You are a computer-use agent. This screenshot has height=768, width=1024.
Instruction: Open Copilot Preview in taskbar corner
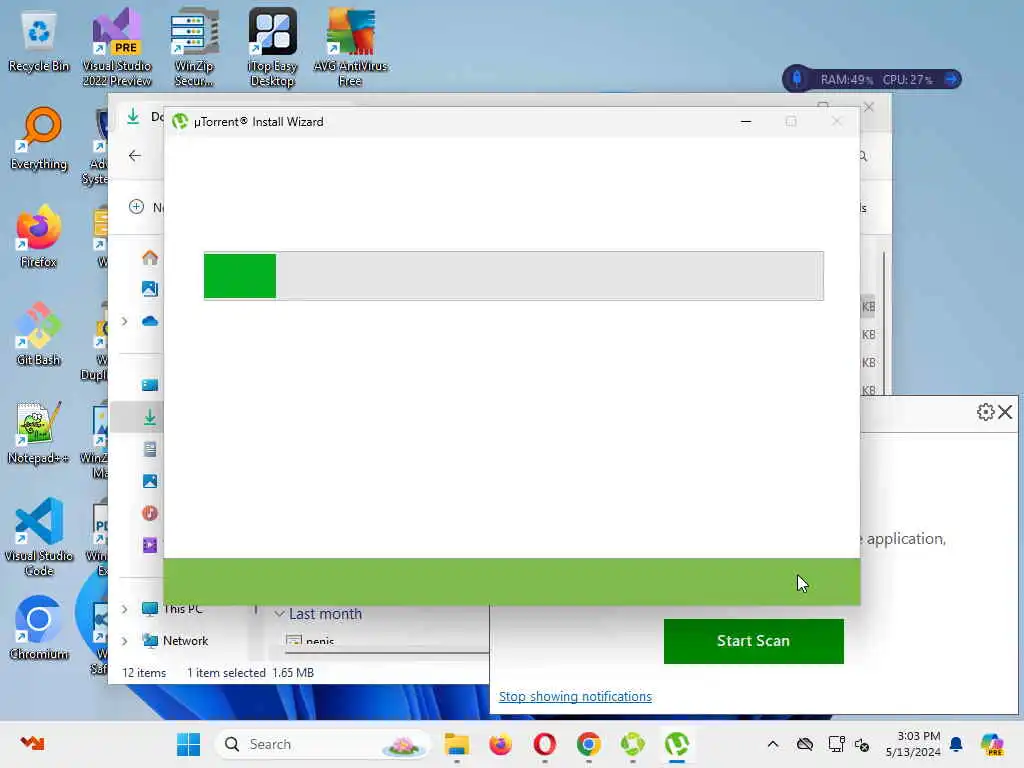(991, 744)
